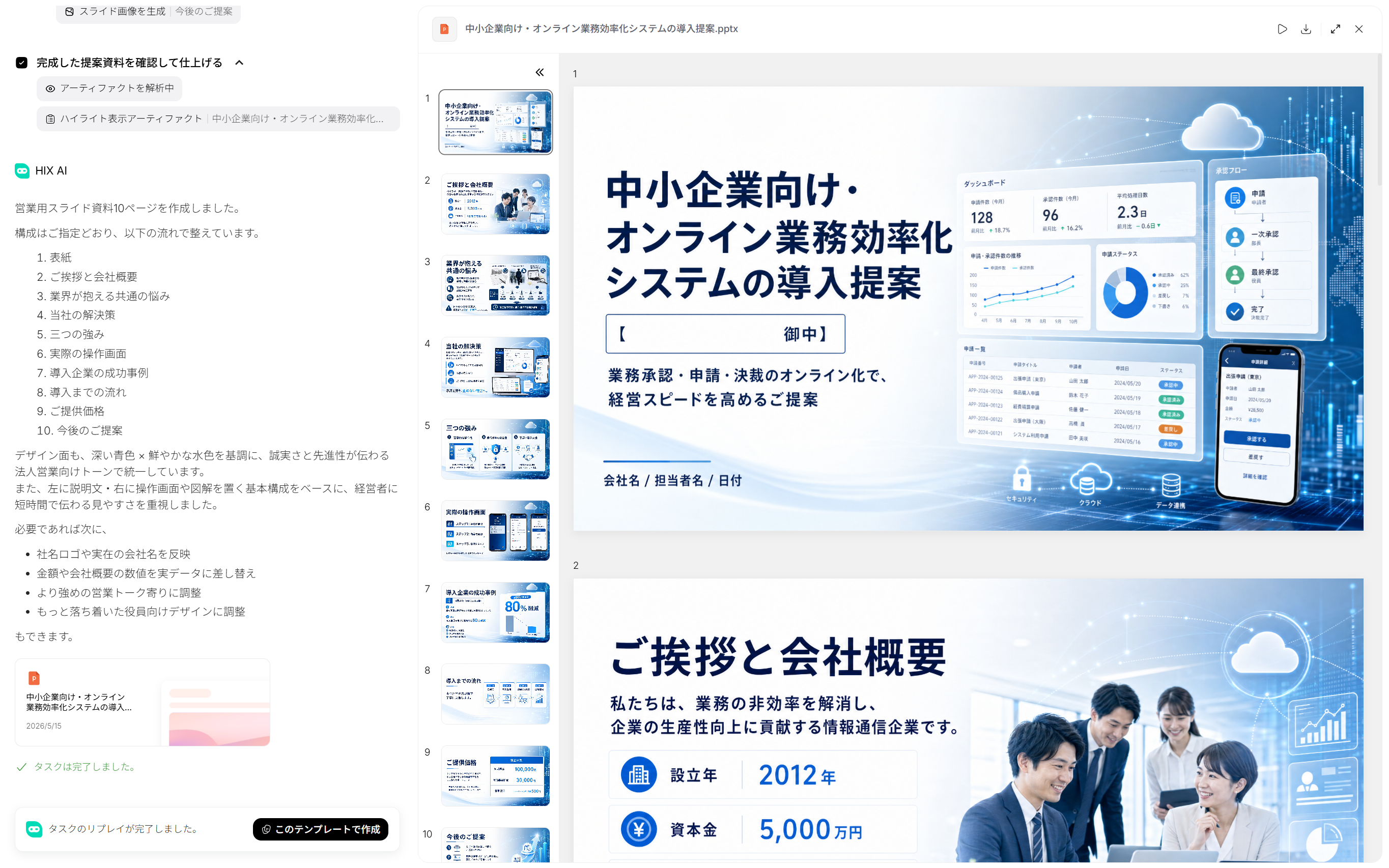Select slide 1 thumbnail

click(x=495, y=122)
